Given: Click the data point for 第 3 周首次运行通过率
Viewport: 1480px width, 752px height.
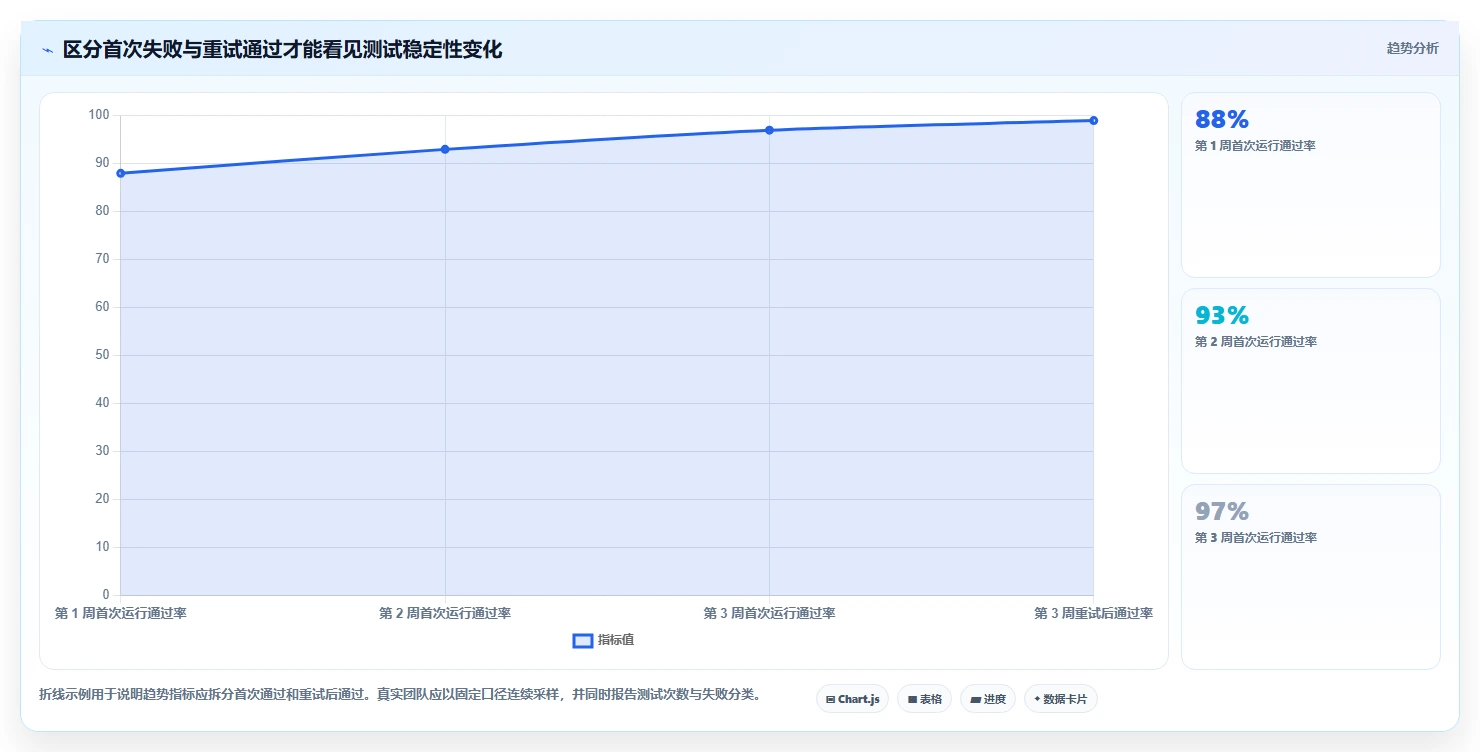Looking at the screenshot, I should click(769, 130).
